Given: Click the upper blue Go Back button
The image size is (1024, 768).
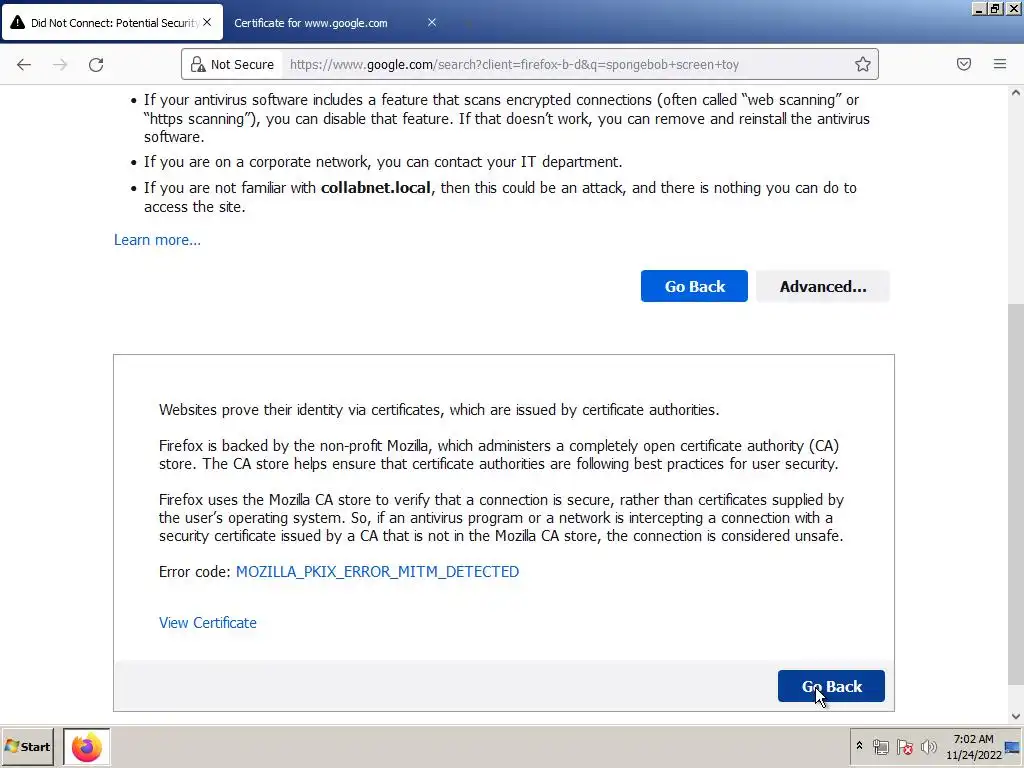Looking at the screenshot, I should 694,286.
